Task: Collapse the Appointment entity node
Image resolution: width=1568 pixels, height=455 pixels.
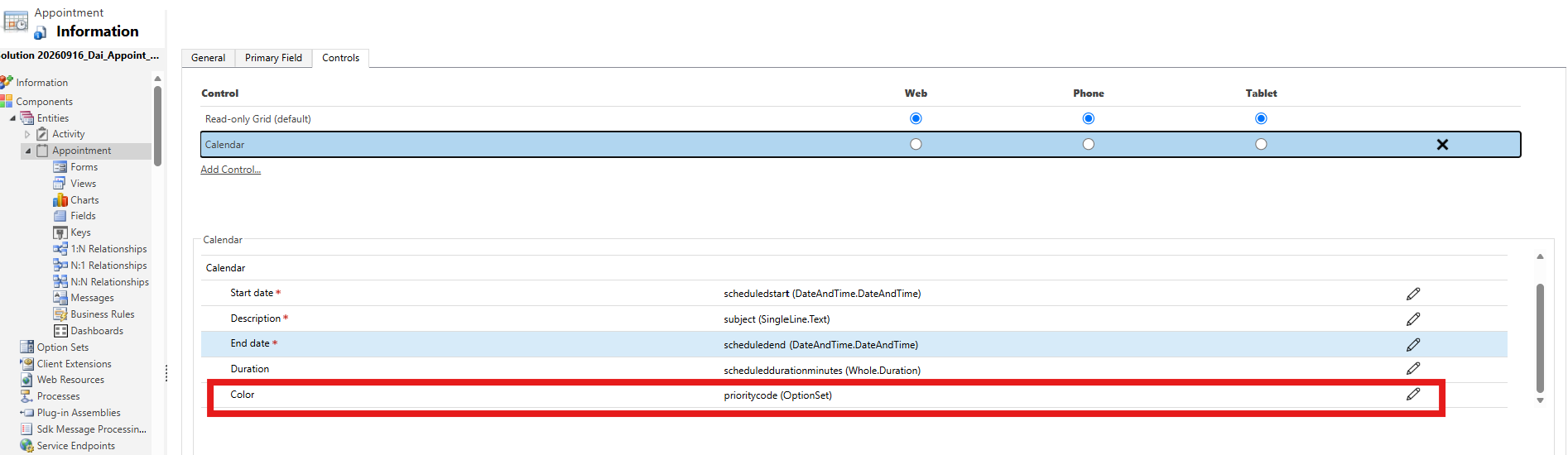Action: click(x=27, y=151)
